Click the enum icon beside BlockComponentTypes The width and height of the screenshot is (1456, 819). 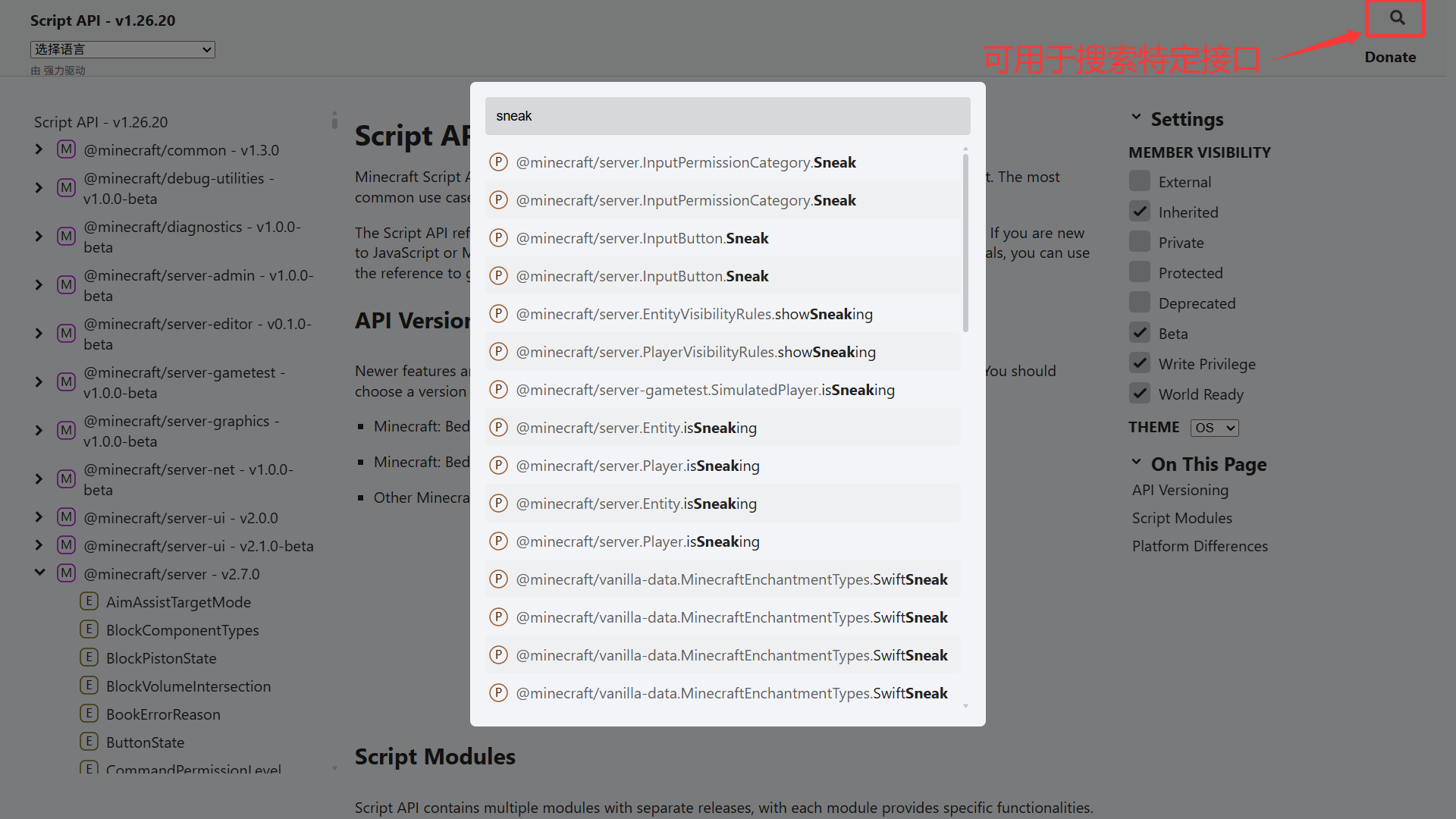pos(89,629)
